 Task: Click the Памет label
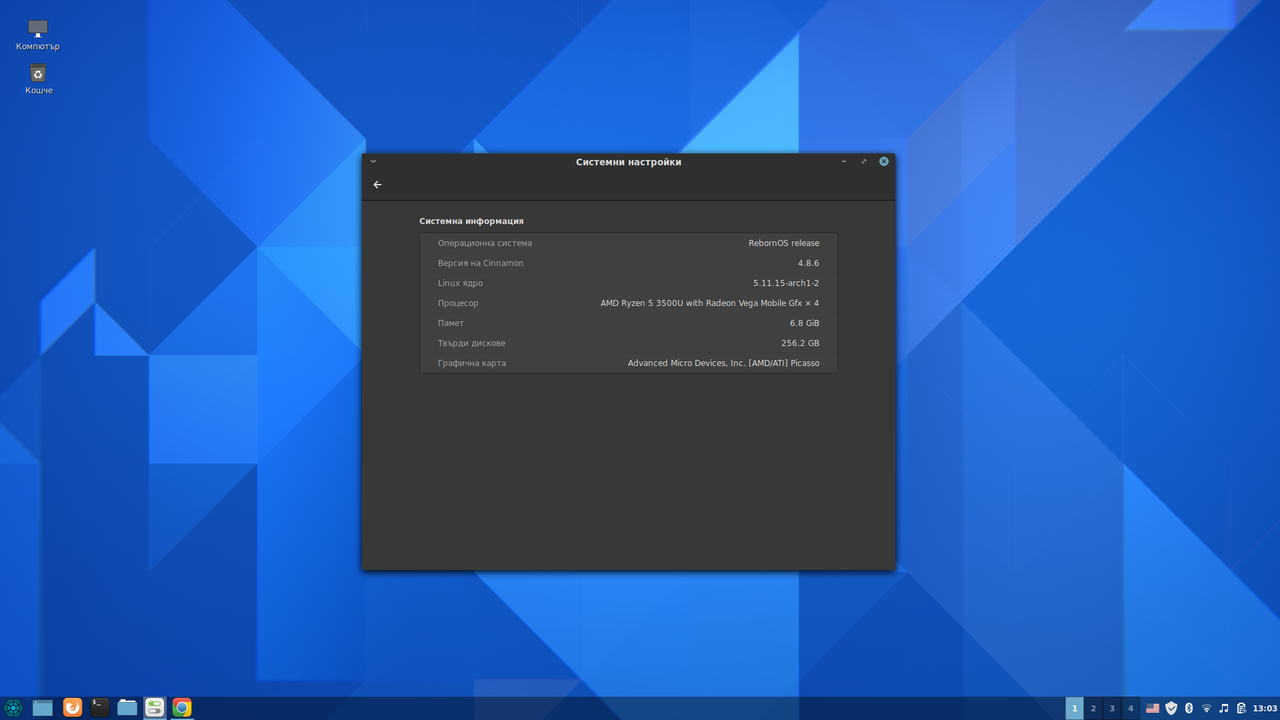[451, 323]
